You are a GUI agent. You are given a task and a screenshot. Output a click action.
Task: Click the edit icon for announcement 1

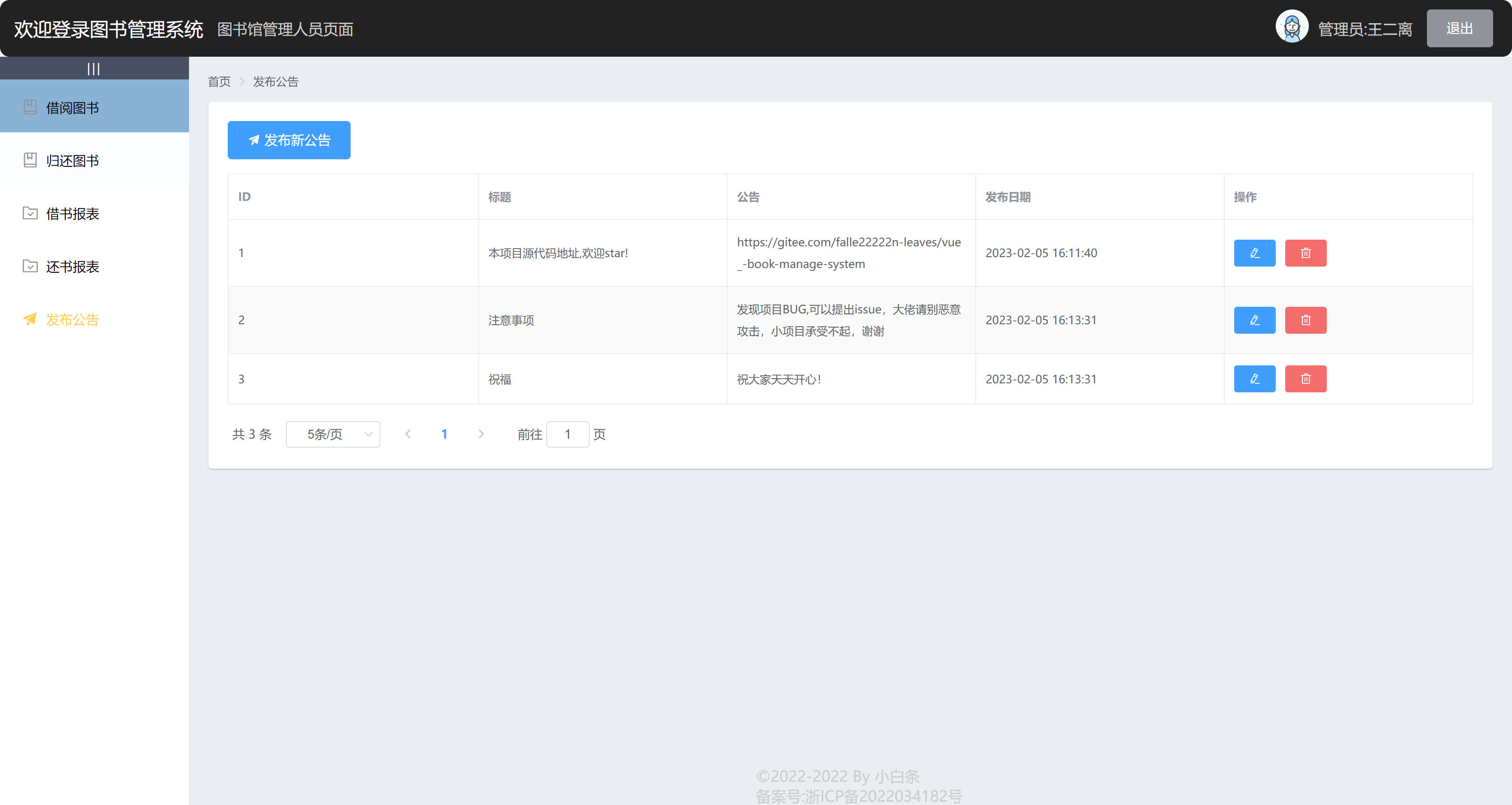(1254, 253)
